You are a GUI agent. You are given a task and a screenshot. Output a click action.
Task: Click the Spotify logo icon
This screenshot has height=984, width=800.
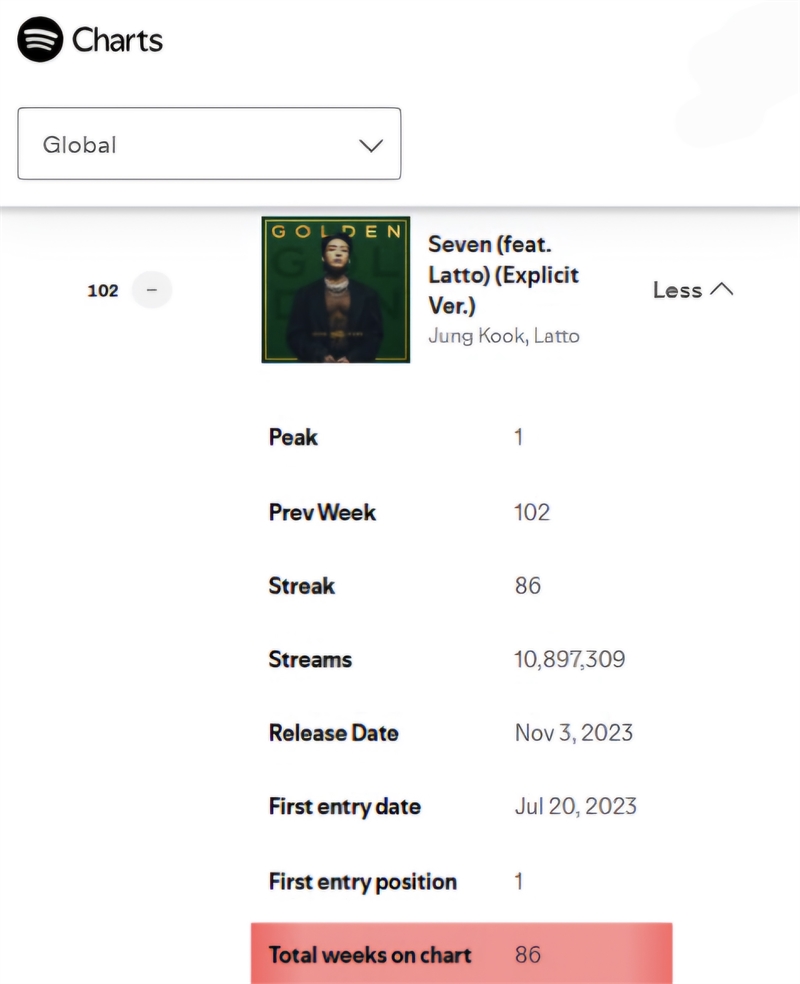[x=40, y=40]
